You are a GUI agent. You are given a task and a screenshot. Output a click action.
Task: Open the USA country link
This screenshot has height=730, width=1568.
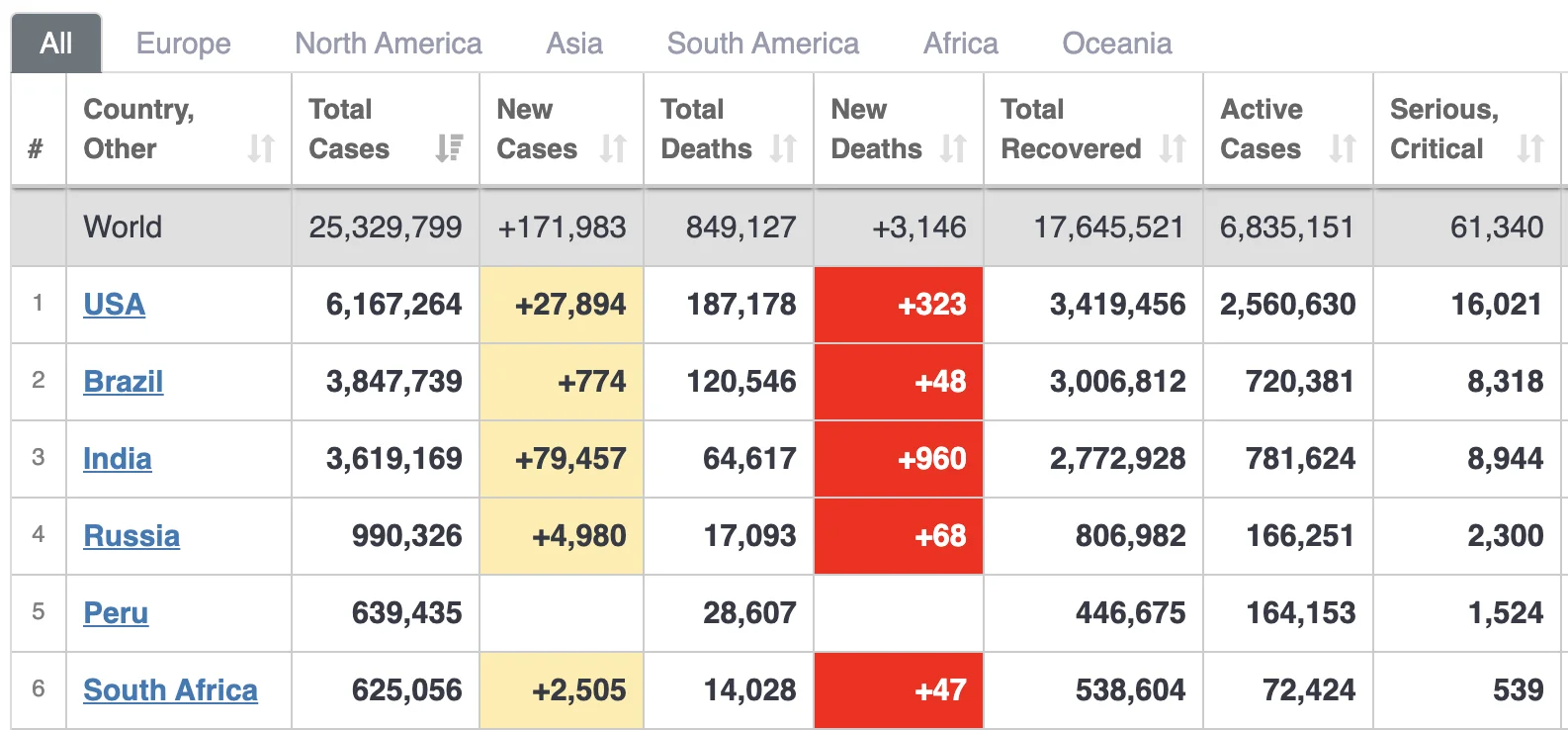(114, 305)
